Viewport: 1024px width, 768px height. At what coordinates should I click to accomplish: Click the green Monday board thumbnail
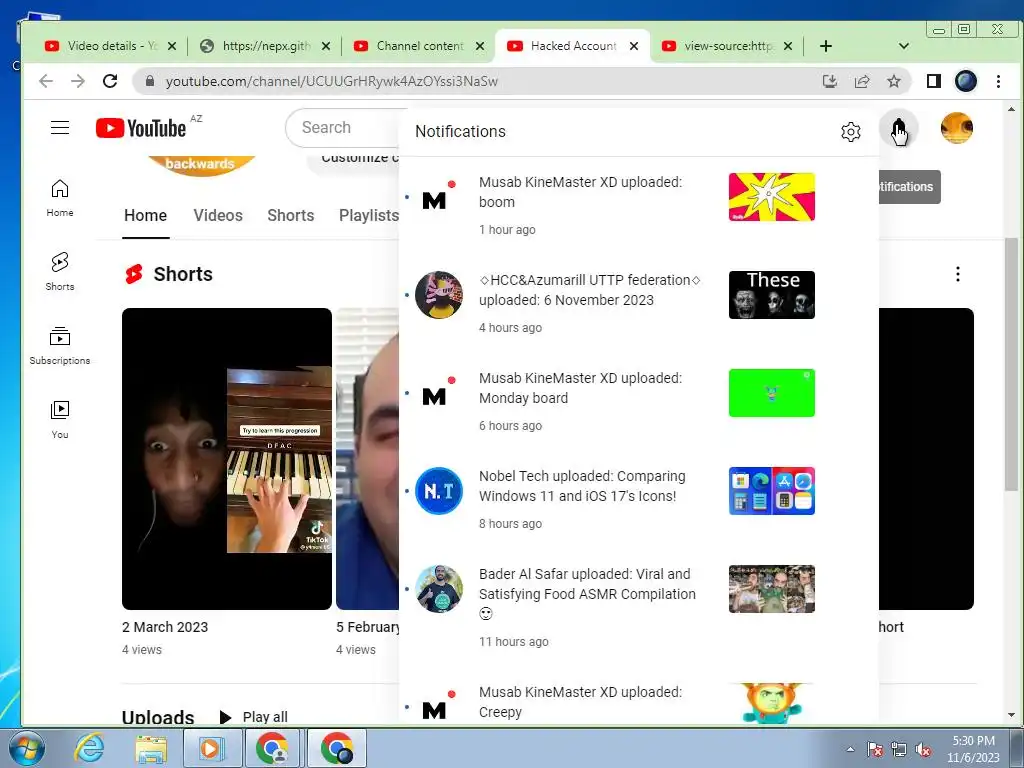coord(771,393)
